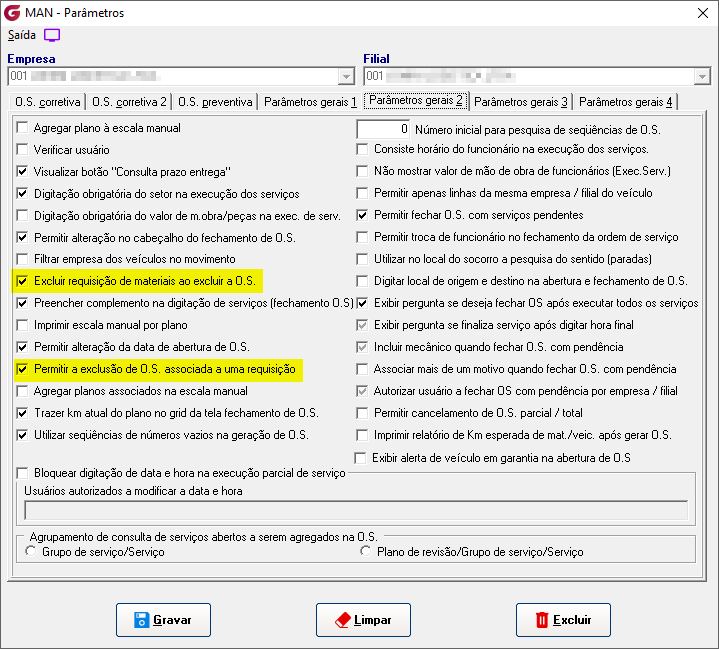Image resolution: width=719 pixels, height=649 pixels.
Task: Check Associar mais de um motivo checkbox
Action: pyautogui.click(x=362, y=369)
